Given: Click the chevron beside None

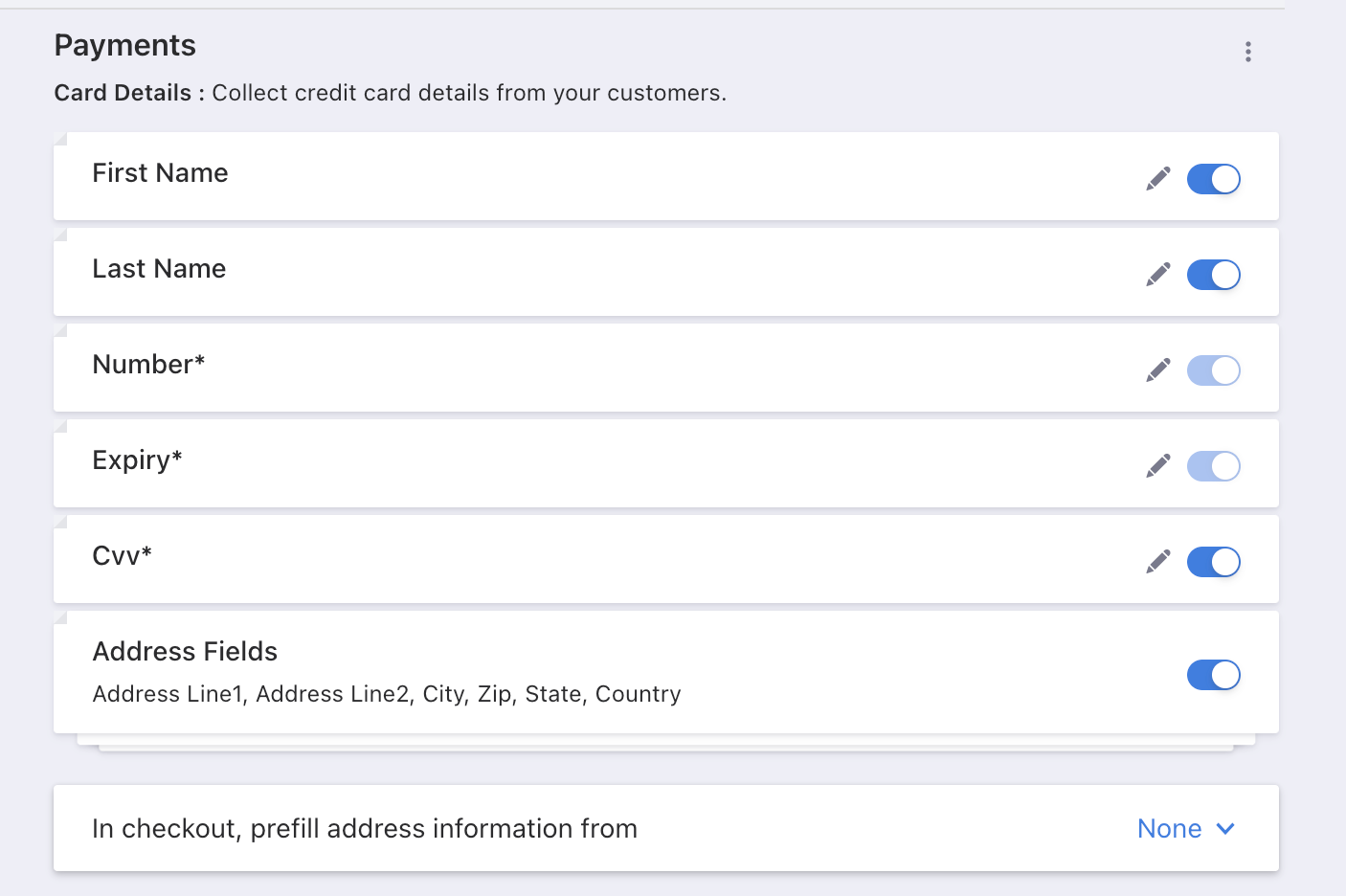Looking at the screenshot, I should click(x=1225, y=829).
